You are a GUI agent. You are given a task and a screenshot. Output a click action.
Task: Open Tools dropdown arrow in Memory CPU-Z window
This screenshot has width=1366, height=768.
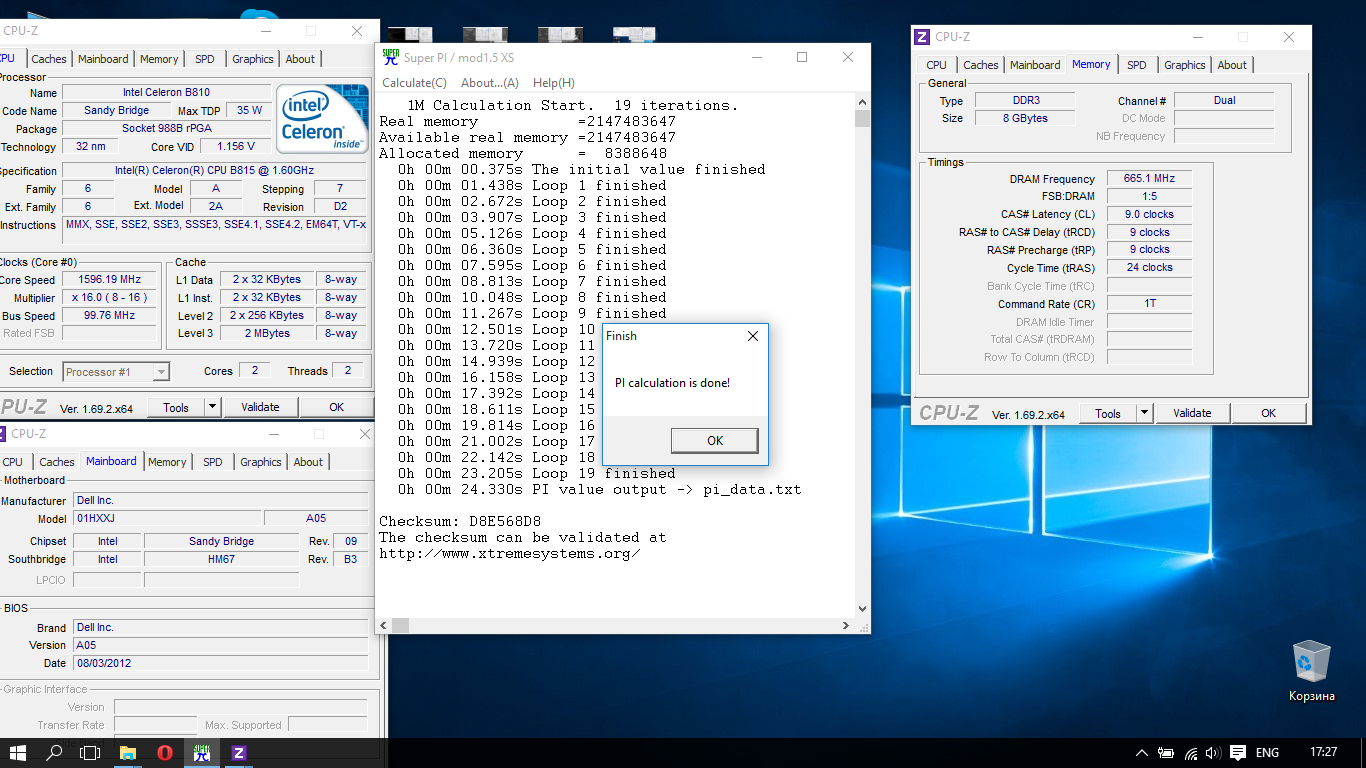pos(1145,413)
